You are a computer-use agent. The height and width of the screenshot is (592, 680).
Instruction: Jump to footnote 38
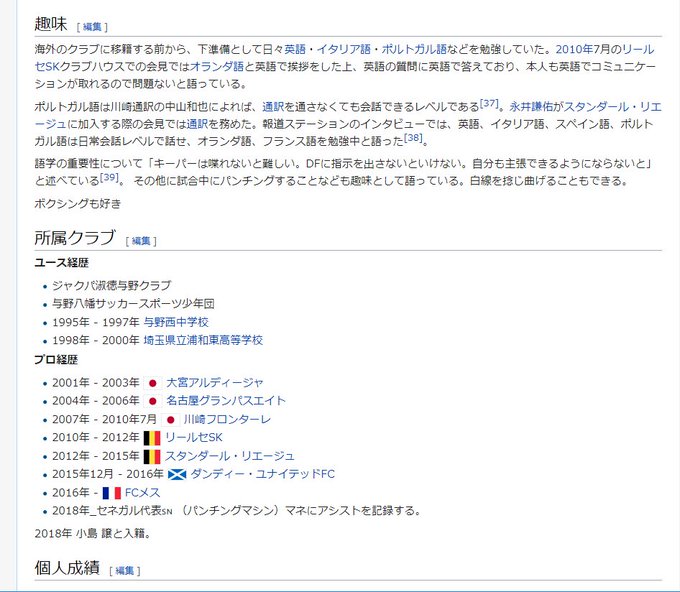[x=413, y=138]
